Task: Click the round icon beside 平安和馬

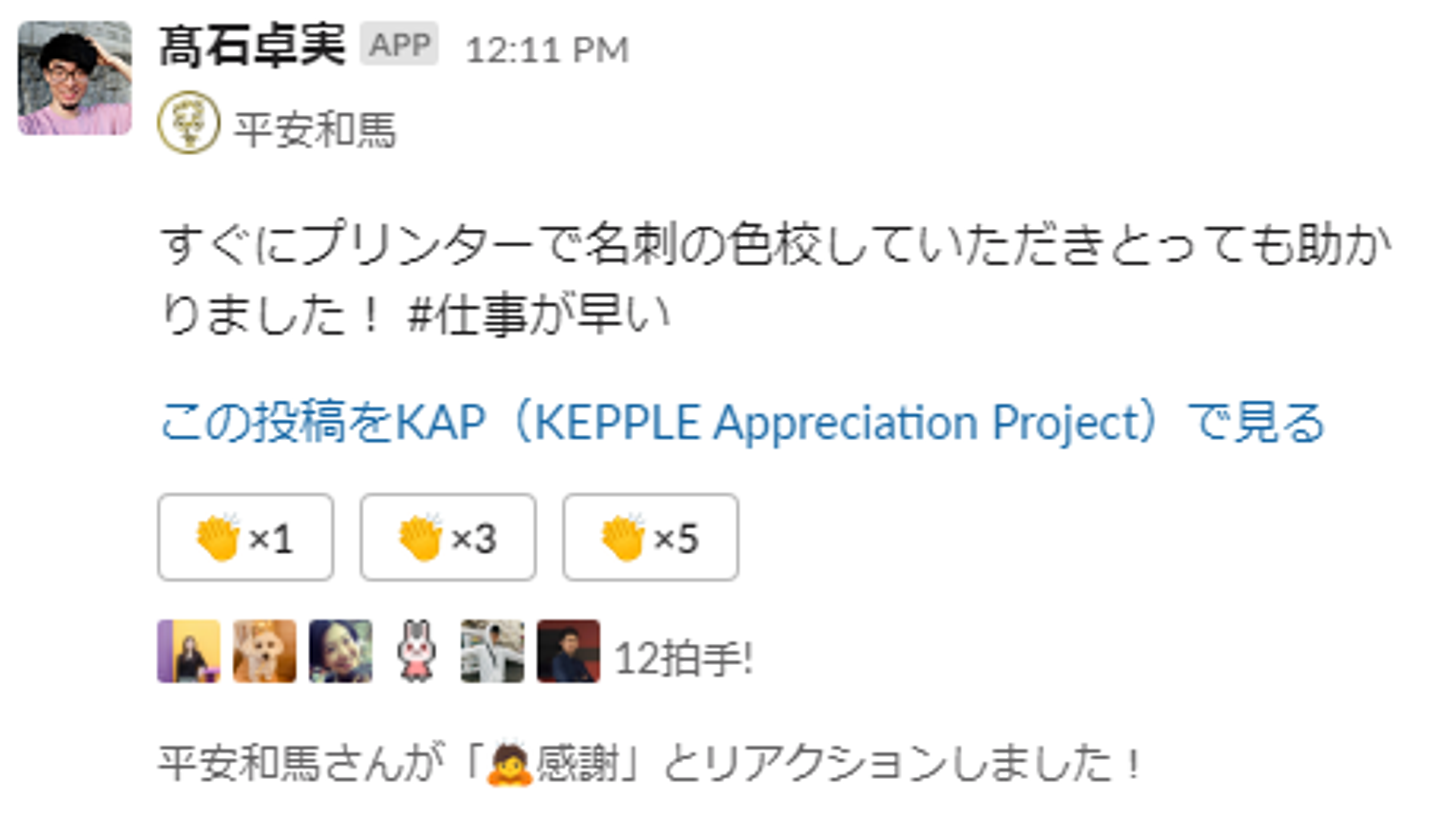Action: click(x=188, y=123)
